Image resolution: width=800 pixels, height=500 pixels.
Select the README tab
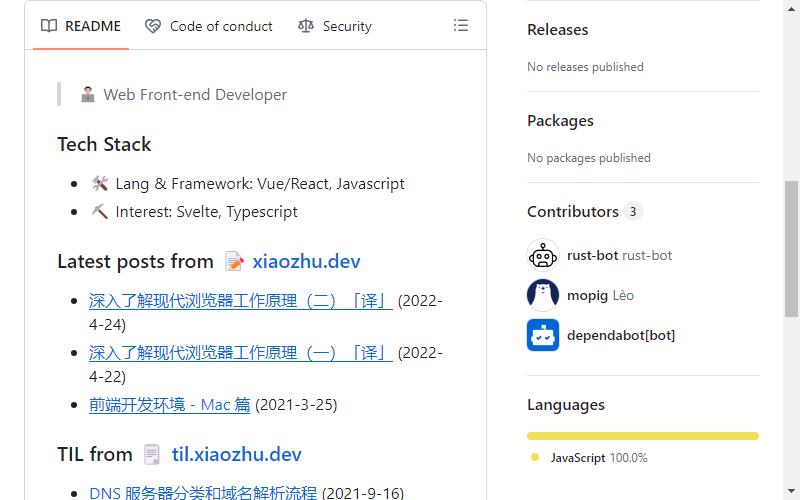[x=81, y=26]
